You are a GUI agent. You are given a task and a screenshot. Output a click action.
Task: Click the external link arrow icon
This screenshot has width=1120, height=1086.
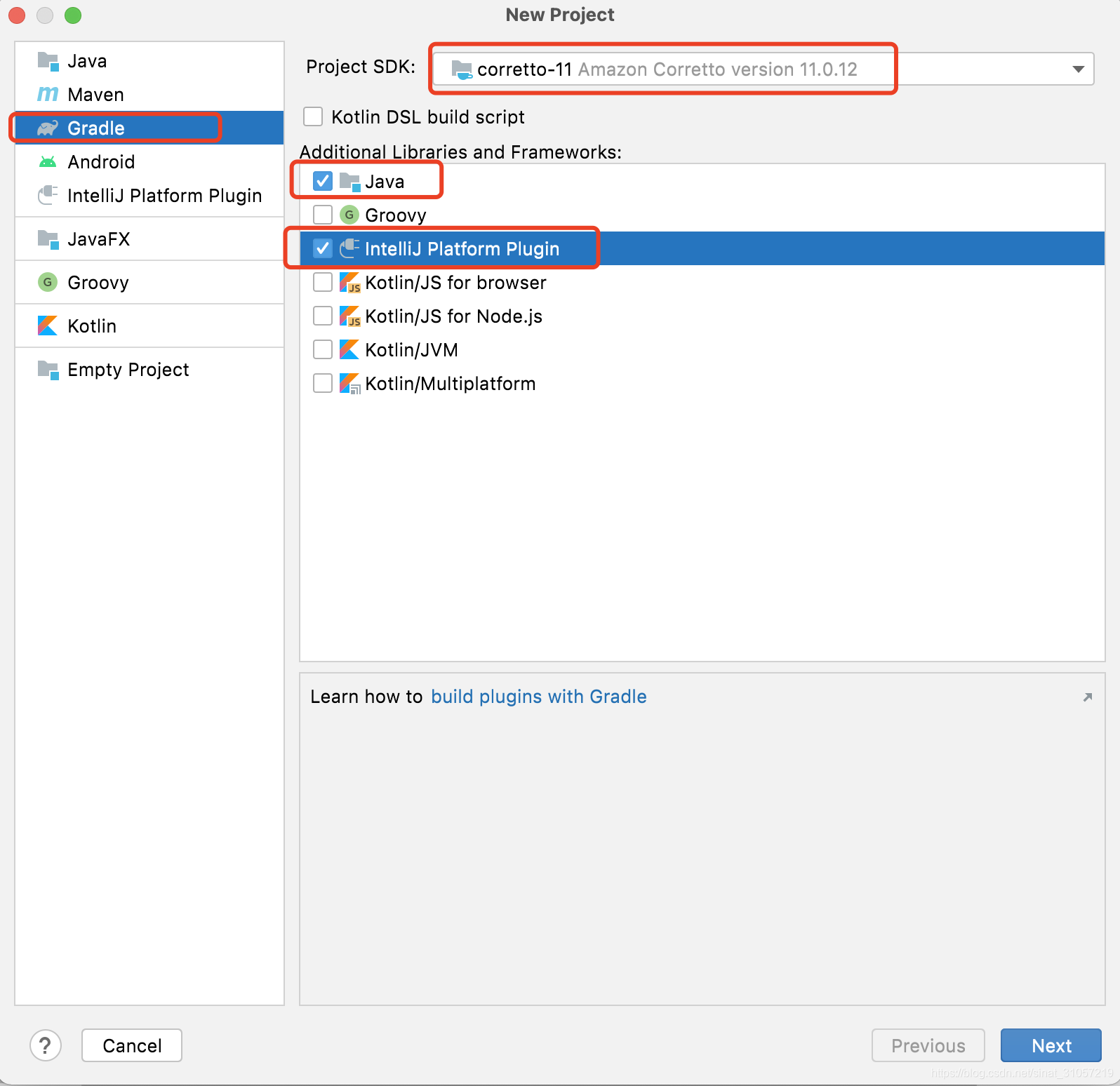tap(1088, 697)
